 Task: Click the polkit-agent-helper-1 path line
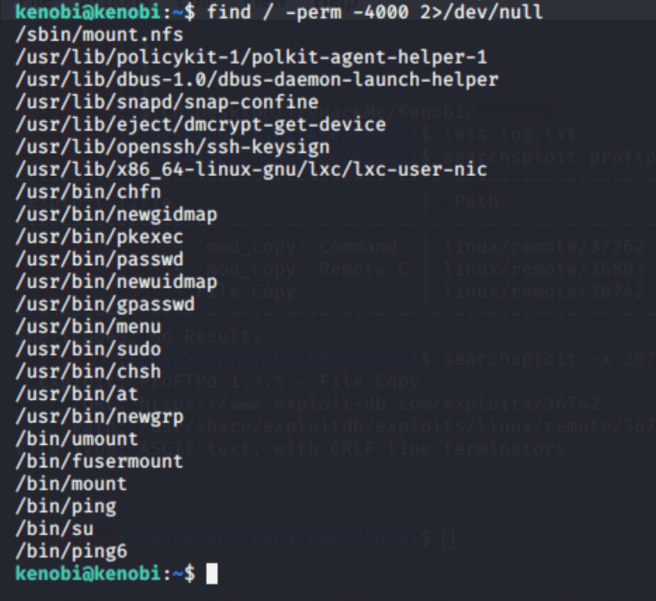pos(252,57)
